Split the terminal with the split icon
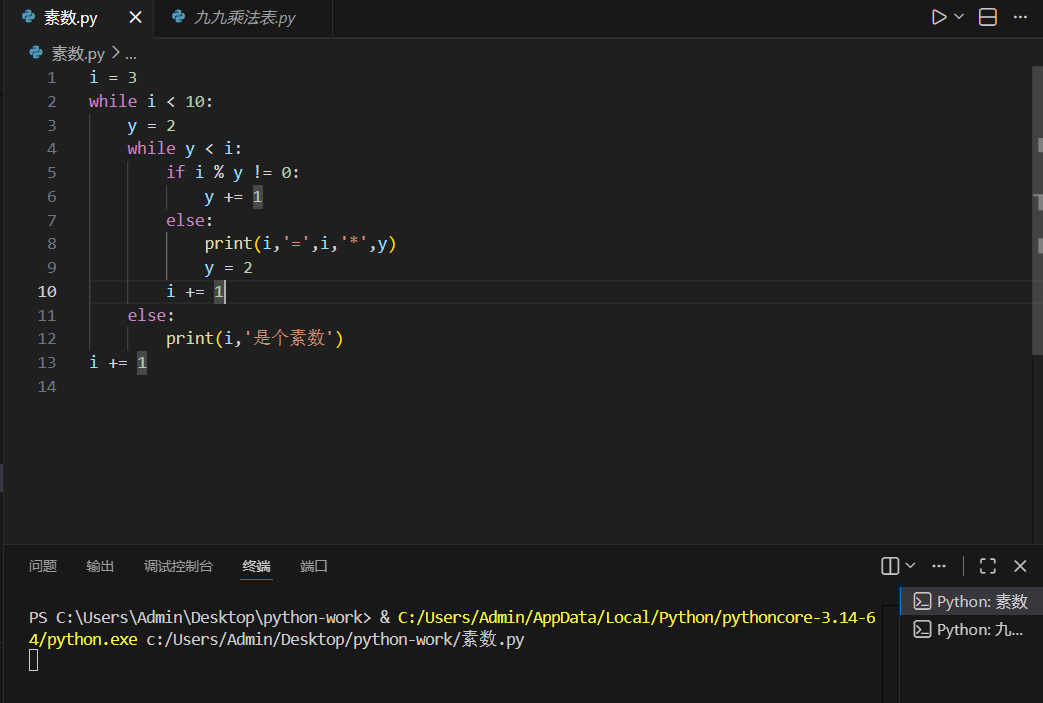The width and height of the screenshot is (1043, 703). [889, 566]
